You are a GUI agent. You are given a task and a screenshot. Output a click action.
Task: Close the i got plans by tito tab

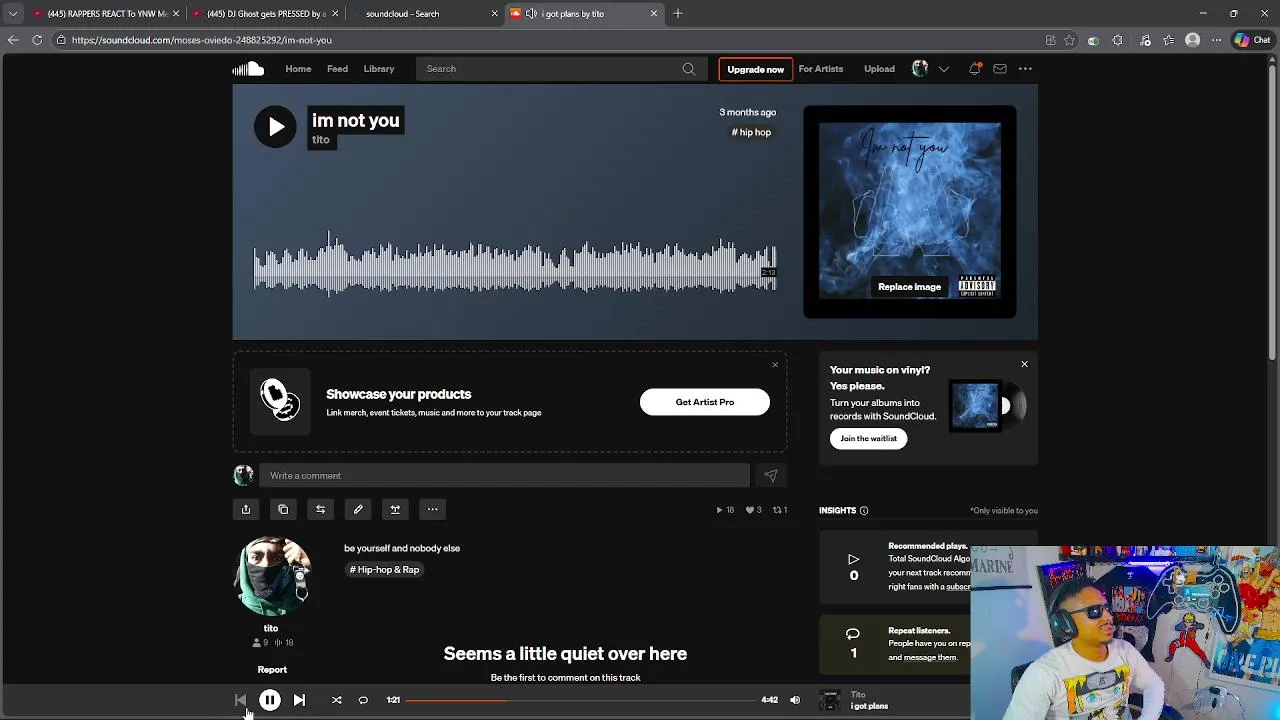[x=654, y=14]
